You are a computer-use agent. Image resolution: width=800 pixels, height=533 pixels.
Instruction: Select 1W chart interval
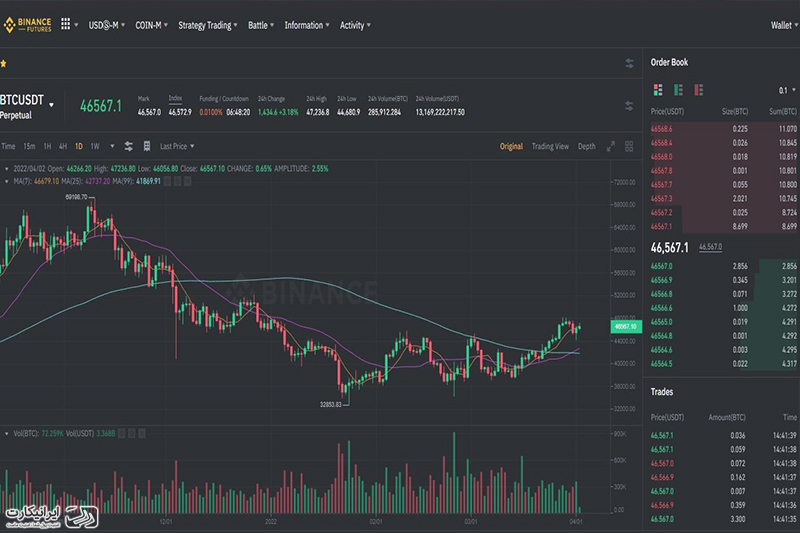(95, 146)
